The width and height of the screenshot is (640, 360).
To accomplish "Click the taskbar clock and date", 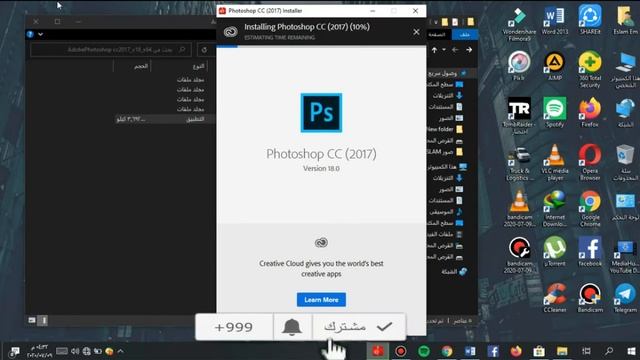I will (39, 351).
